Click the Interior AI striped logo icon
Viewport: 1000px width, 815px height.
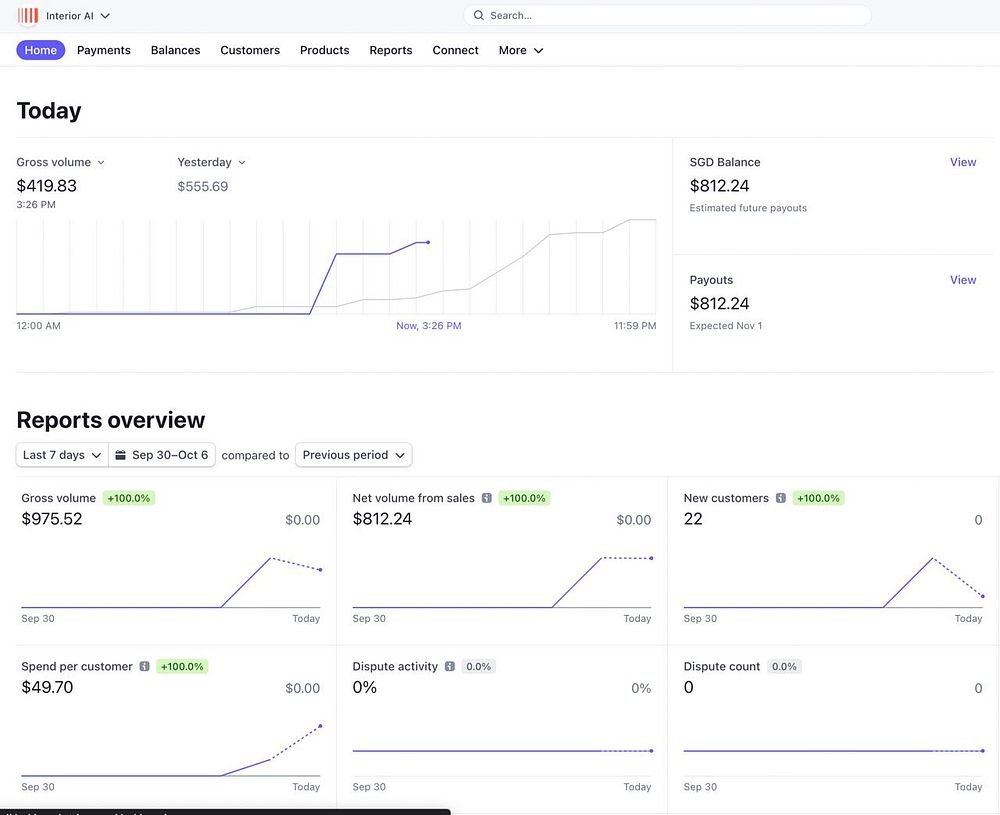click(x=28, y=15)
